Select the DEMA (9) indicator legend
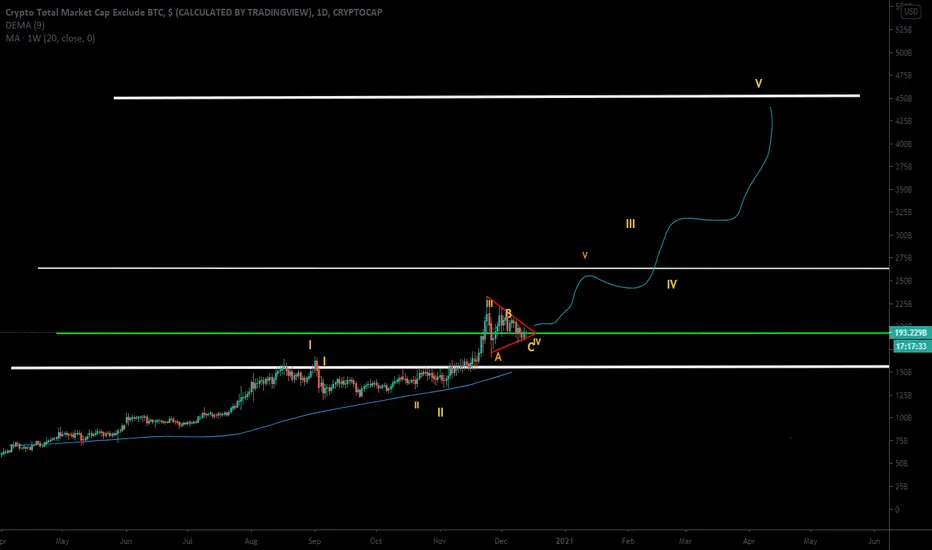 (x=25, y=26)
